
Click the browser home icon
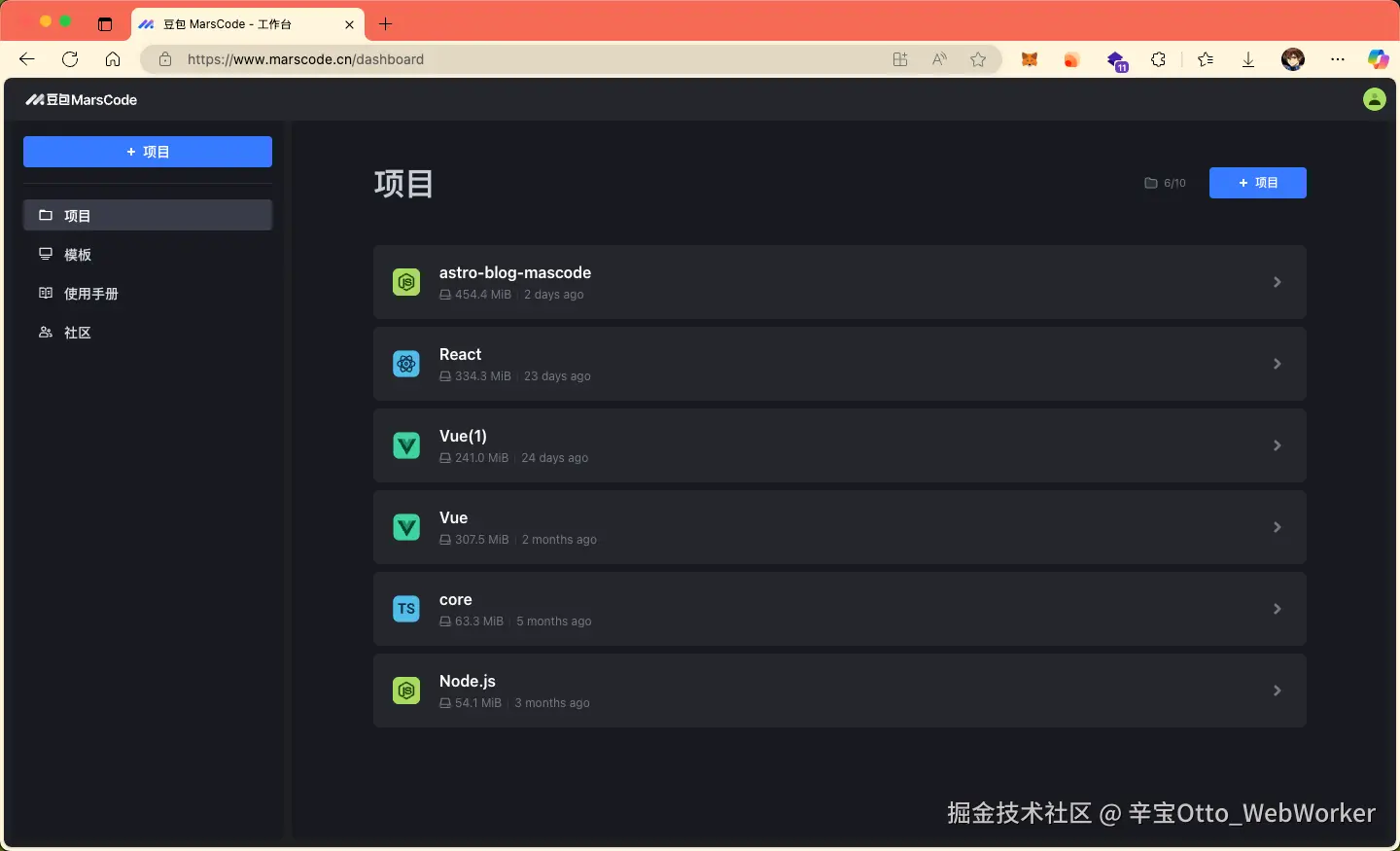[113, 59]
